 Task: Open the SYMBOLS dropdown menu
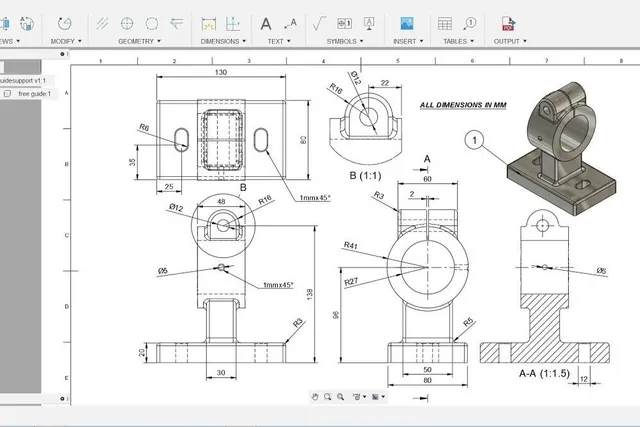tap(345, 41)
